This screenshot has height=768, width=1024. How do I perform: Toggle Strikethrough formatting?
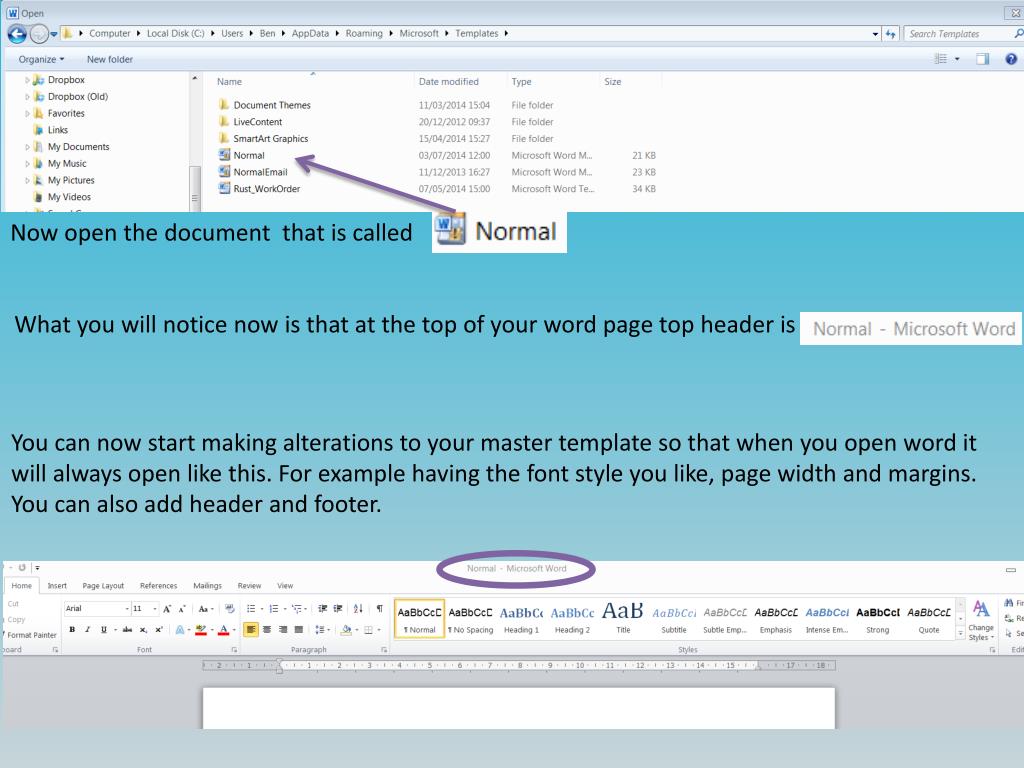127,630
